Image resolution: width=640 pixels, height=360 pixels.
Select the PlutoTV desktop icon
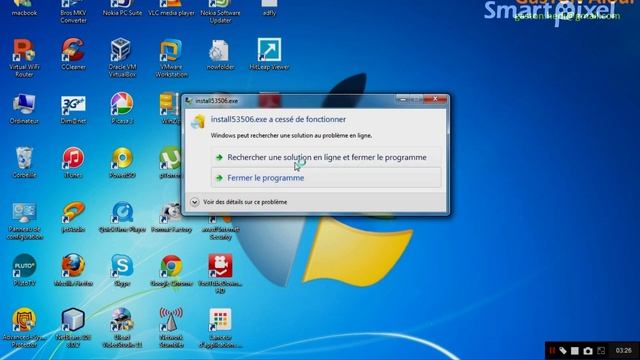[24, 270]
